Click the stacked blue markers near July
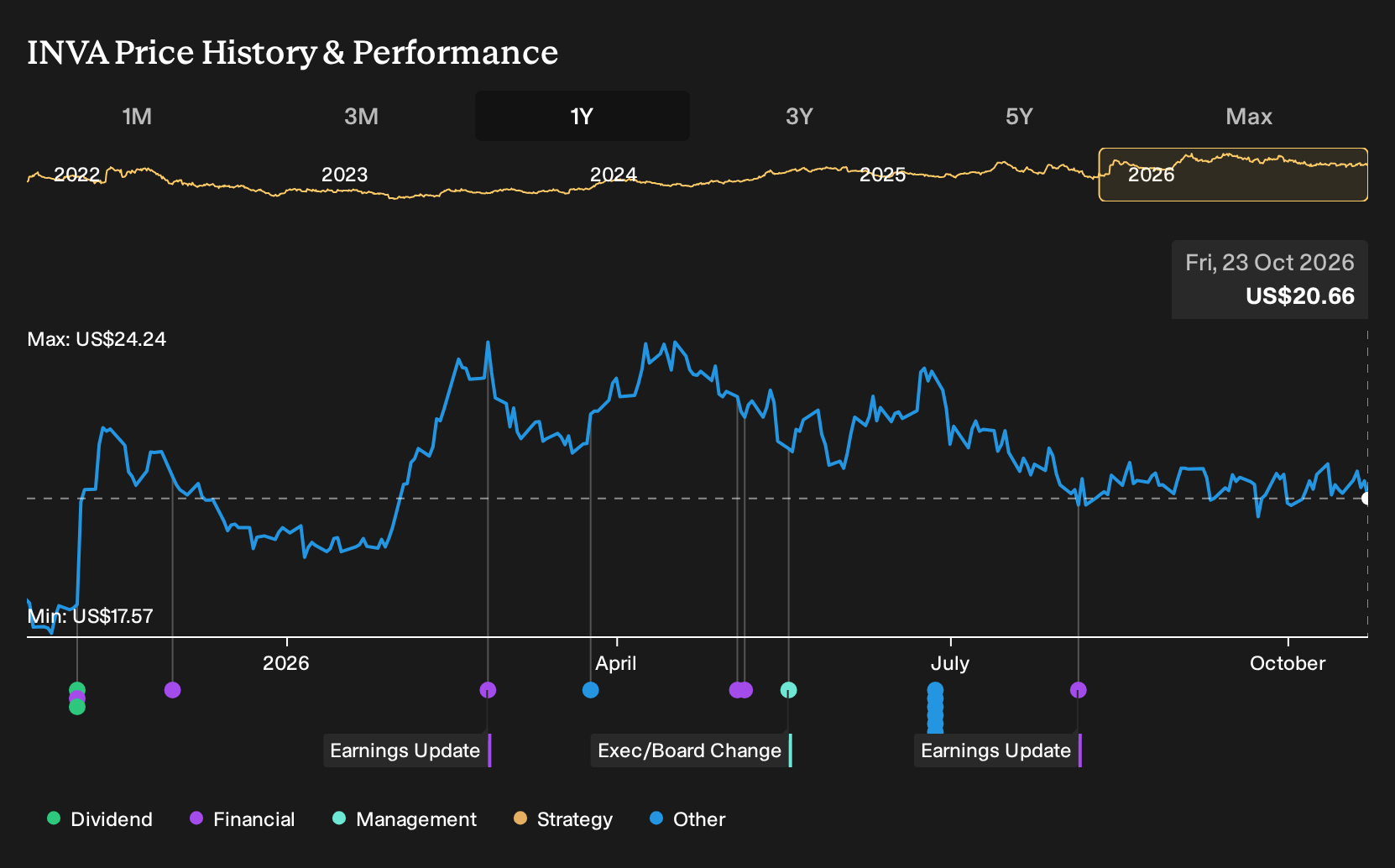The width and height of the screenshot is (1395, 868). pos(935,707)
